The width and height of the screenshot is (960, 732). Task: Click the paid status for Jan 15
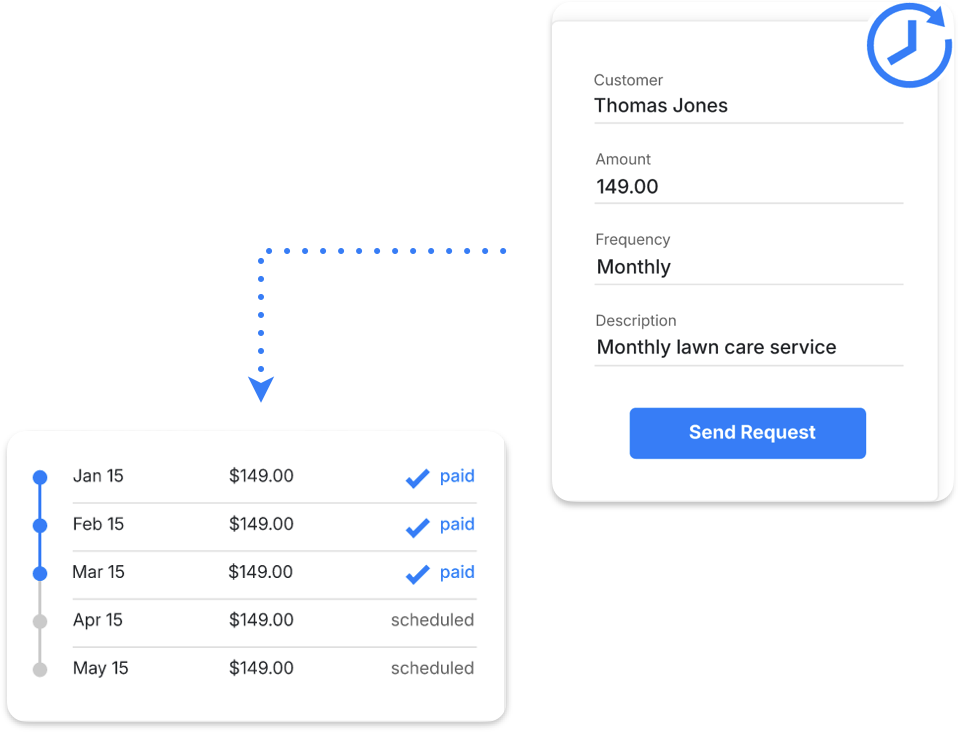point(457,476)
